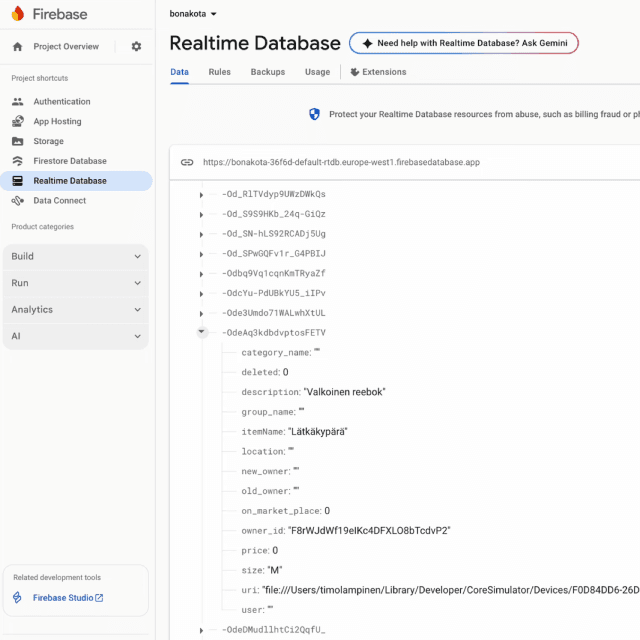Click the price value 0

tap(275, 551)
